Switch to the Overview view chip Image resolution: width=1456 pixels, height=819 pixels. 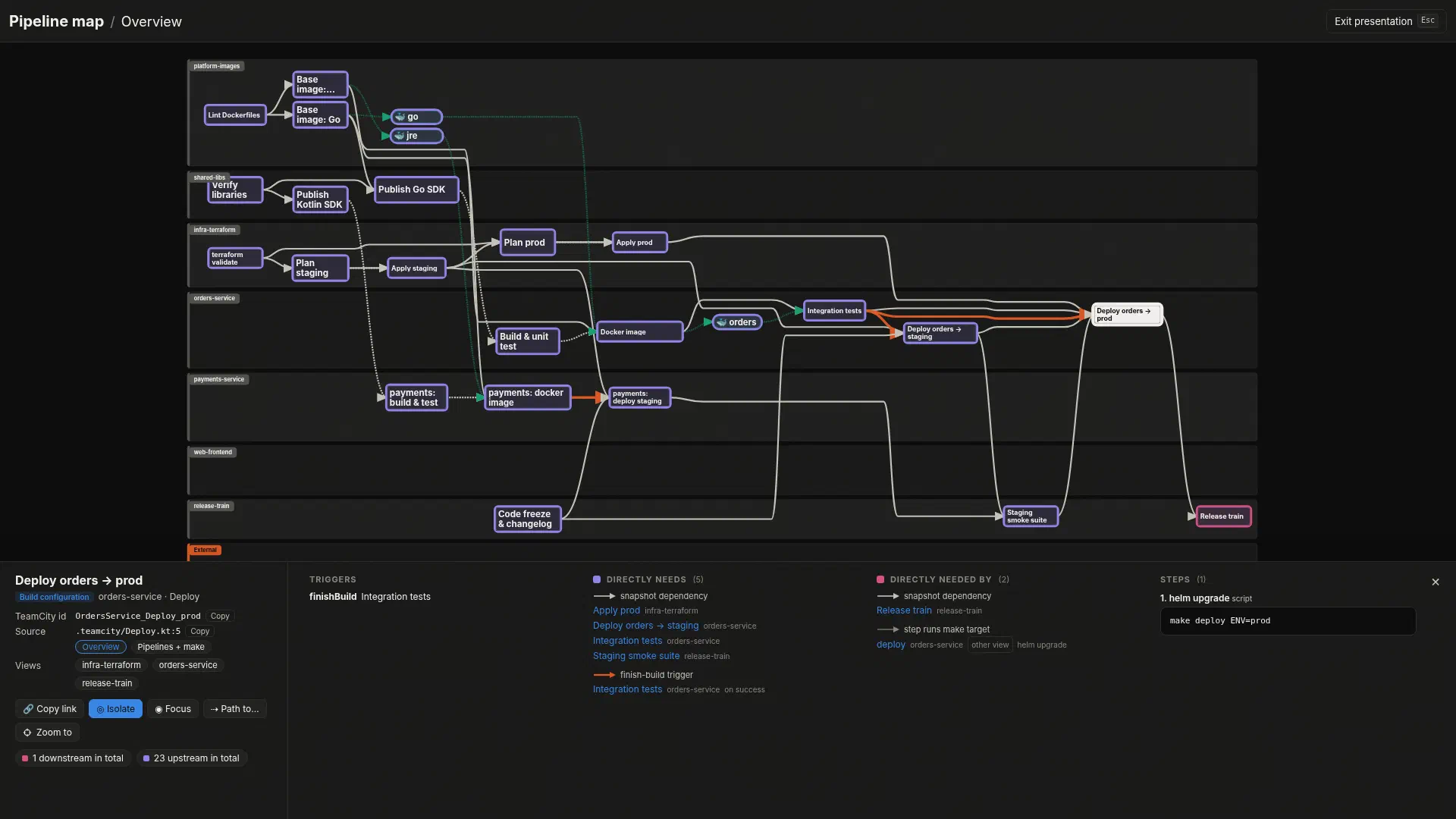pos(101,647)
